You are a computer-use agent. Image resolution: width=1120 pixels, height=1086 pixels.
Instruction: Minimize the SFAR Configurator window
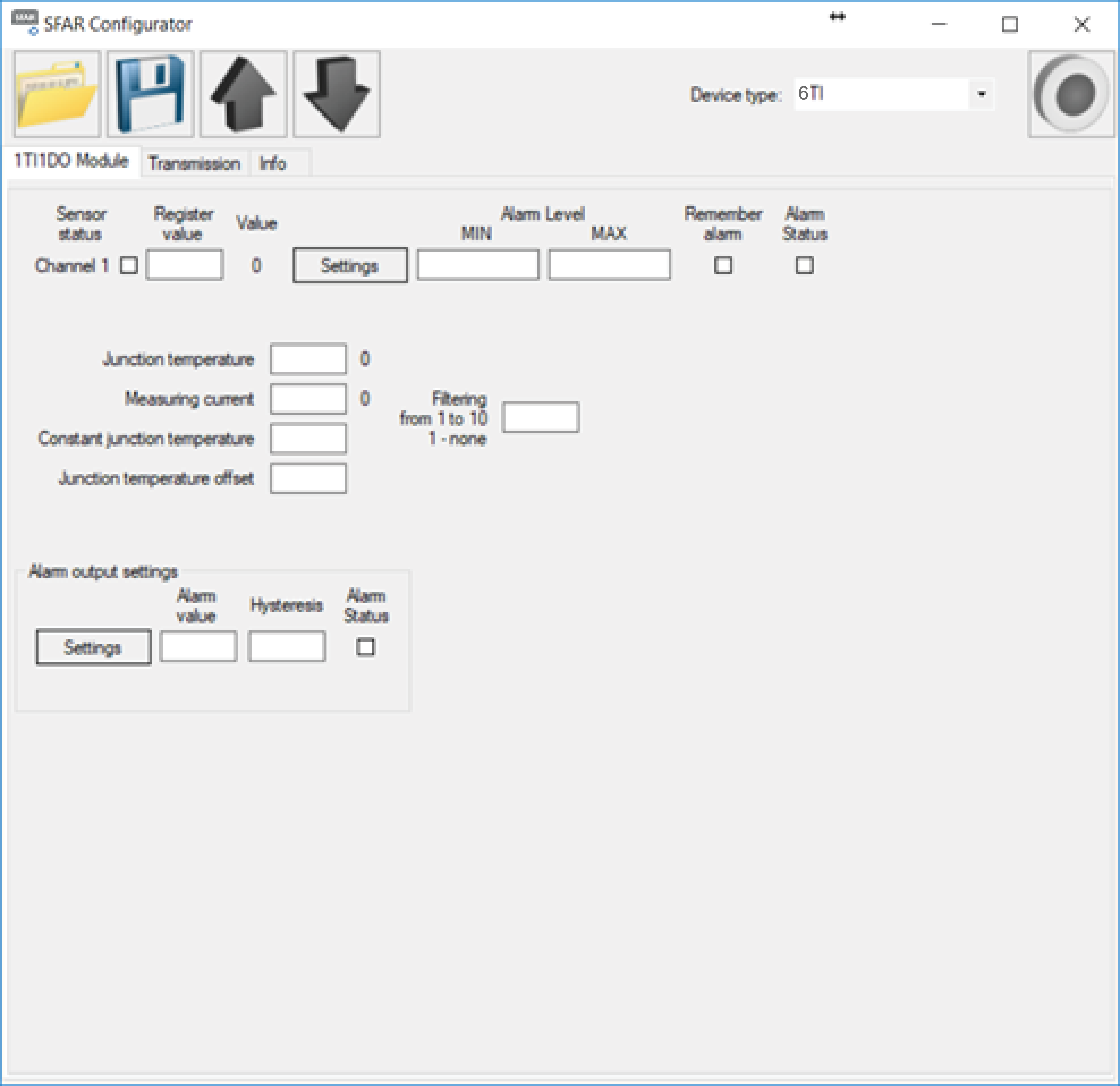click(x=939, y=24)
